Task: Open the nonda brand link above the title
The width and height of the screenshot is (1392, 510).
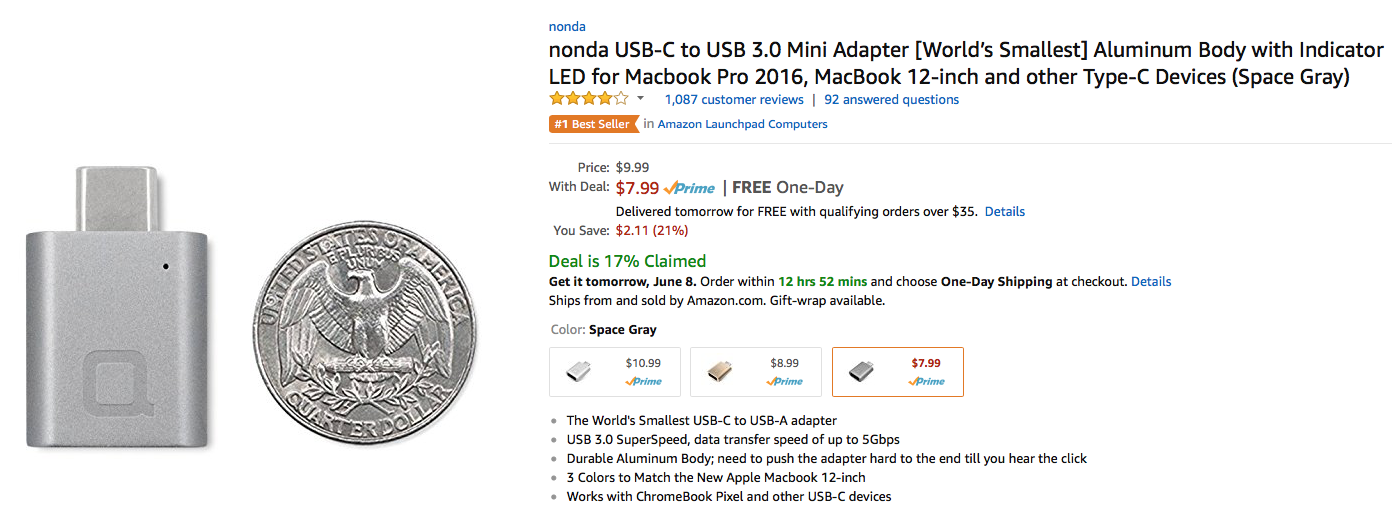Action: tap(567, 27)
